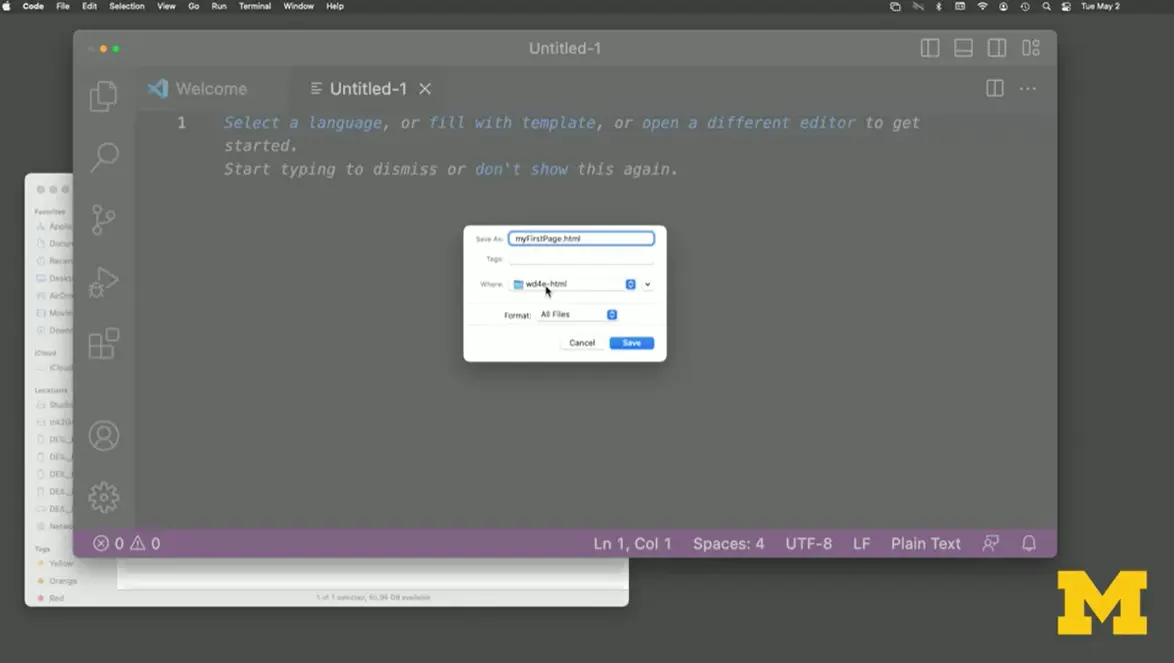Toggle the Primary Side Bar layout icon
The image size is (1174, 663).
(x=929, y=47)
